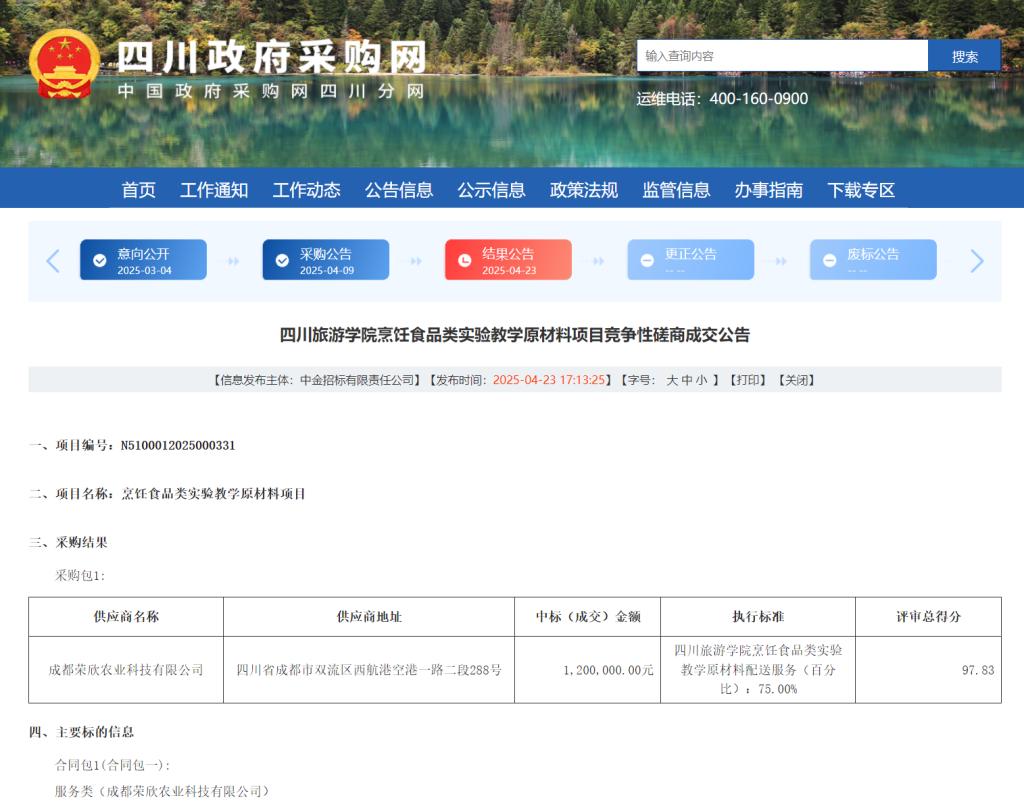
Task: Select the 采购公告 2025-04-09 step
Action: [x=326, y=260]
